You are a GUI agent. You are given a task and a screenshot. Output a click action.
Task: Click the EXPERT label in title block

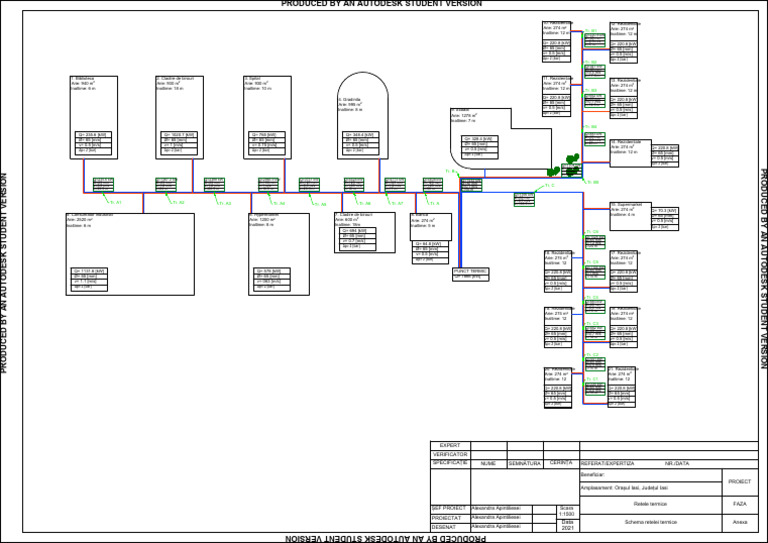coord(450,446)
